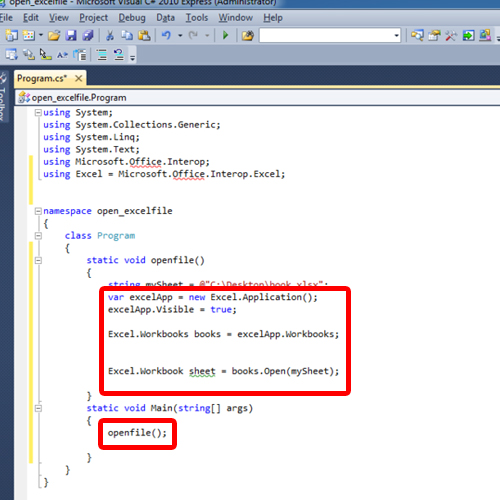Click the Paste clipboard icon
Viewport: 500px width, 500px height.
[144, 35]
